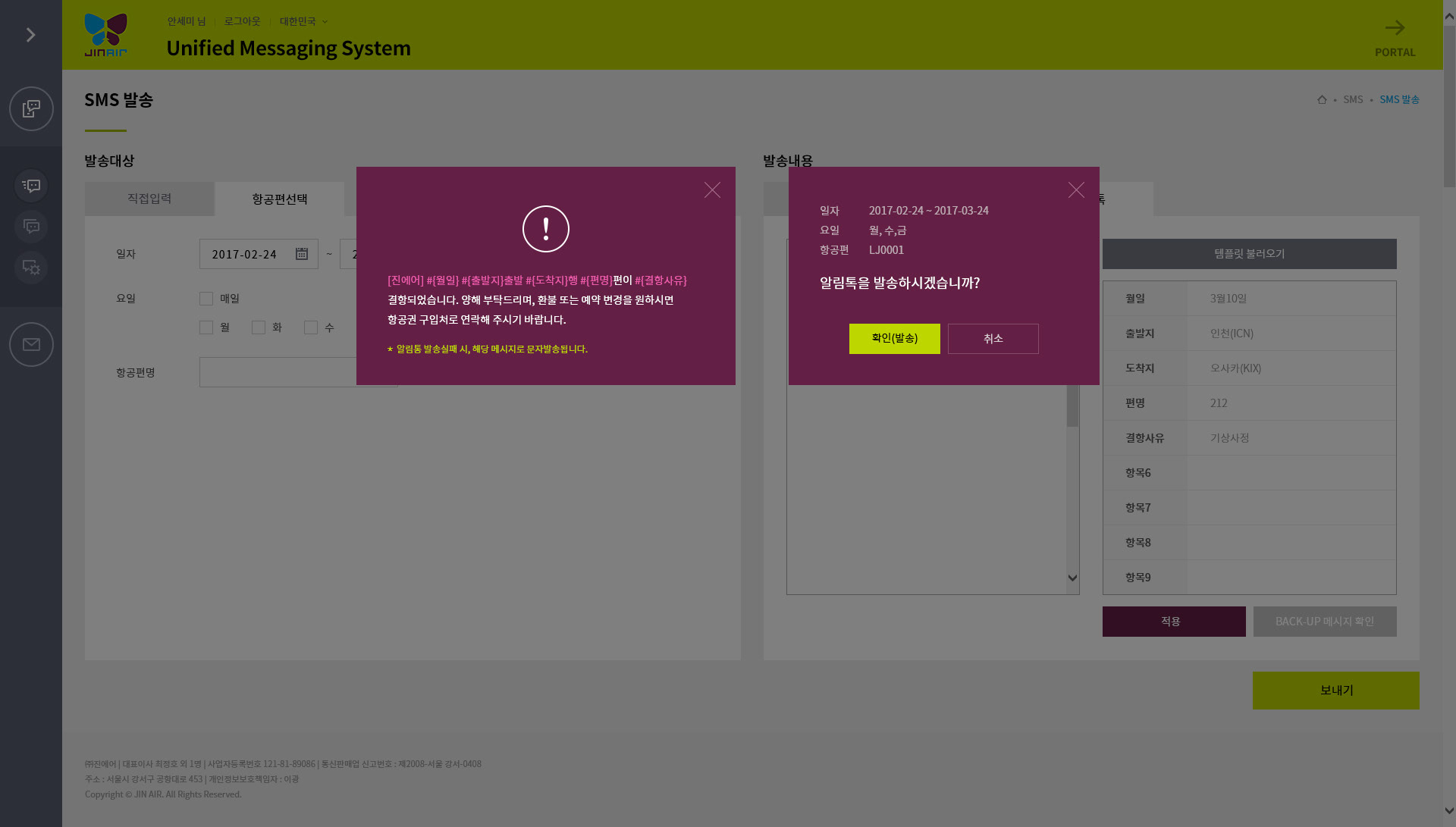
Task: Open the mail envelope sidebar icon
Action: (31, 344)
